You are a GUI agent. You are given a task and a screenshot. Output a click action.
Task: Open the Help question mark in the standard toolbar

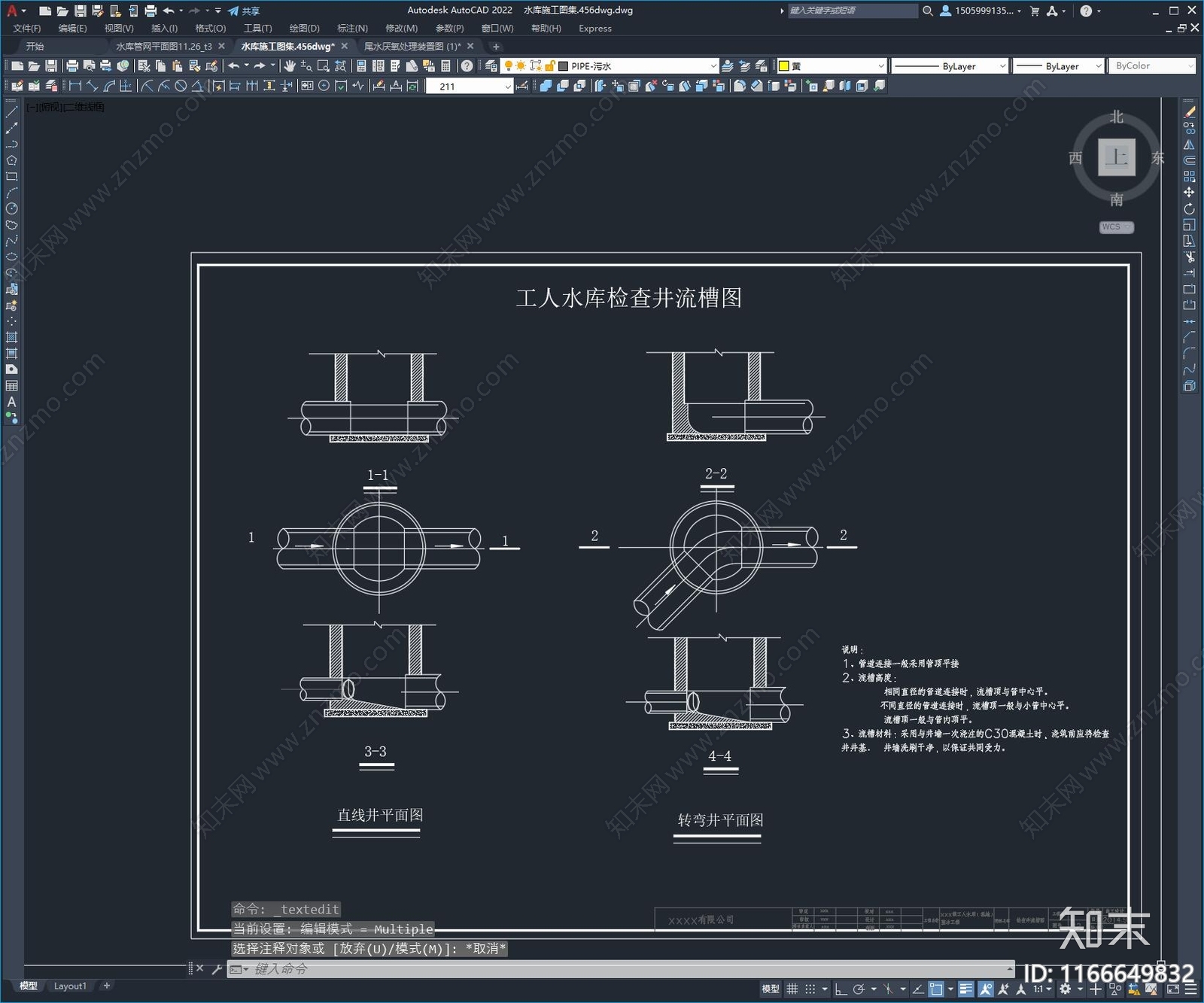[x=467, y=66]
